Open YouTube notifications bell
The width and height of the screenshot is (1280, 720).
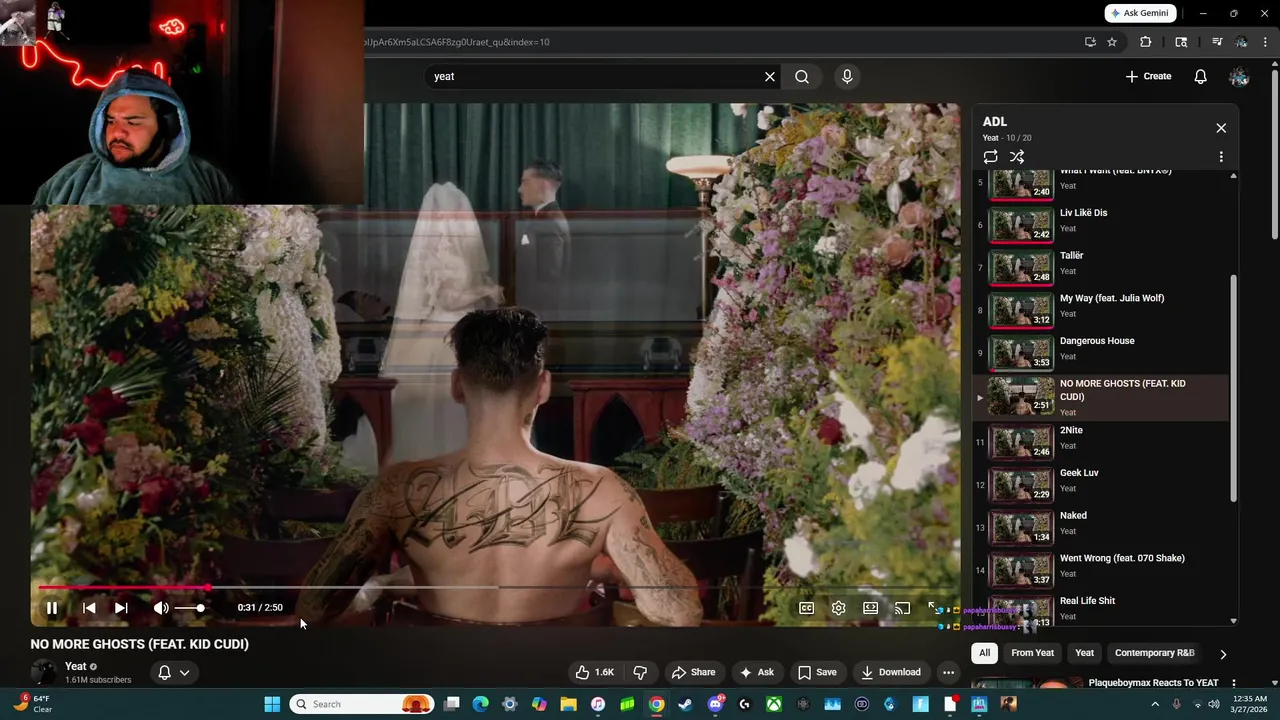click(x=1200, y=76)
